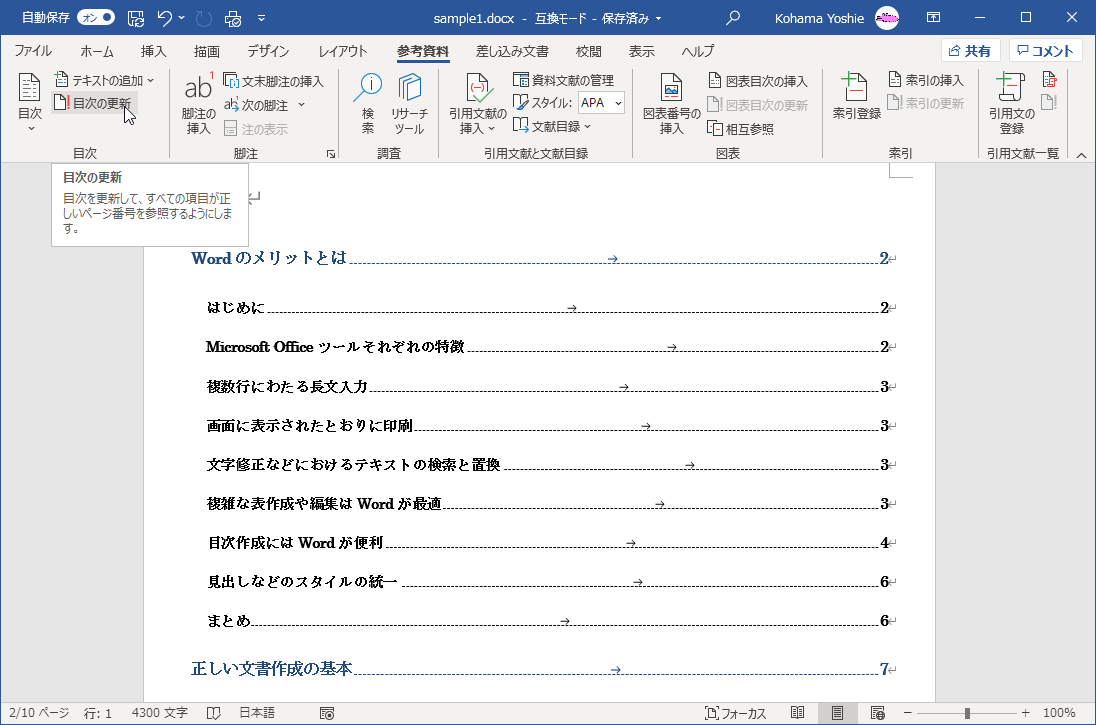Expand the 次の脚注 dropdown arrow
Image resolution: width=1096 pixels, height=725 pixels.
(301, 105)
